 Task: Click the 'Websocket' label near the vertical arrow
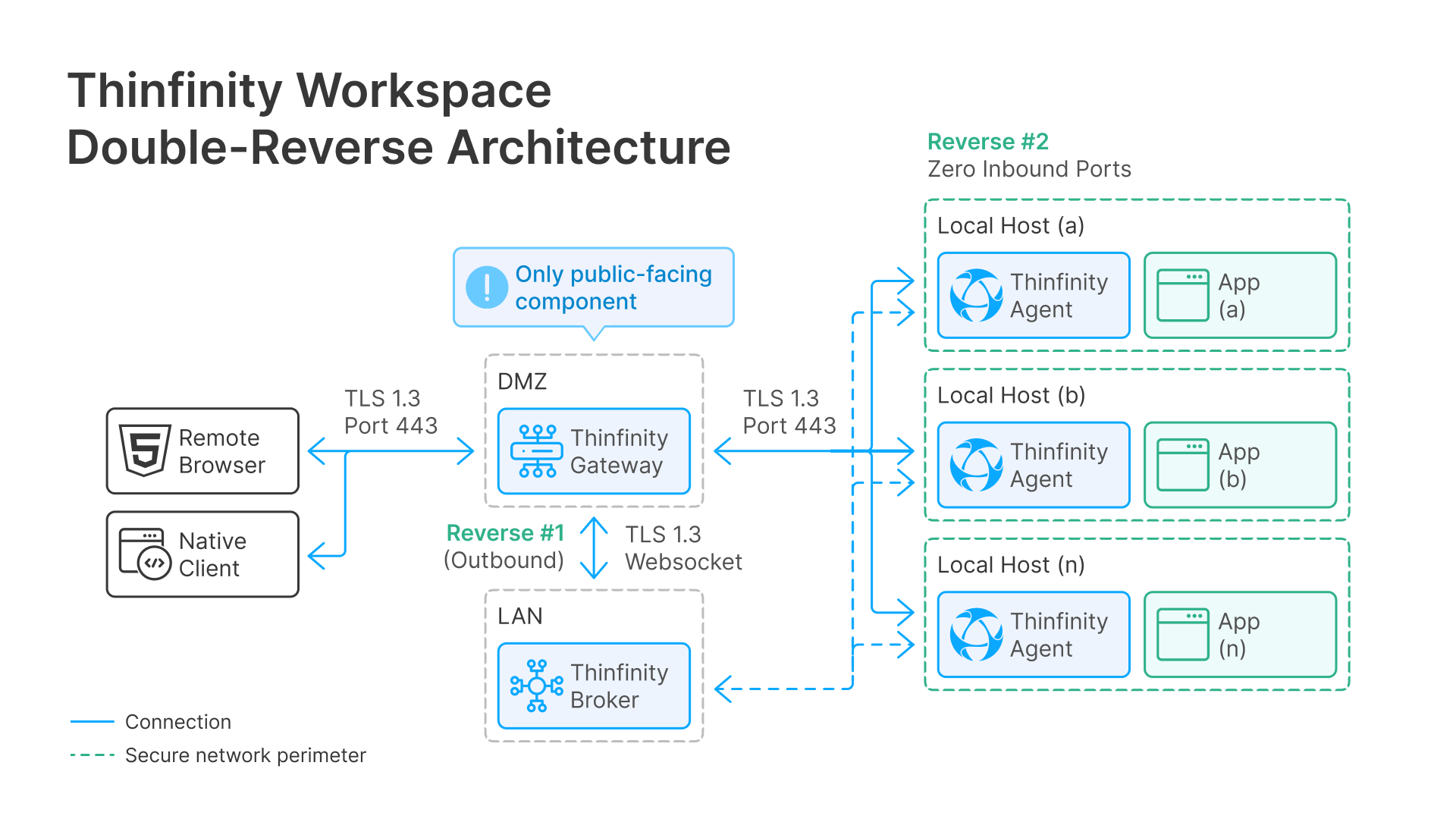[x=683, y=562]
